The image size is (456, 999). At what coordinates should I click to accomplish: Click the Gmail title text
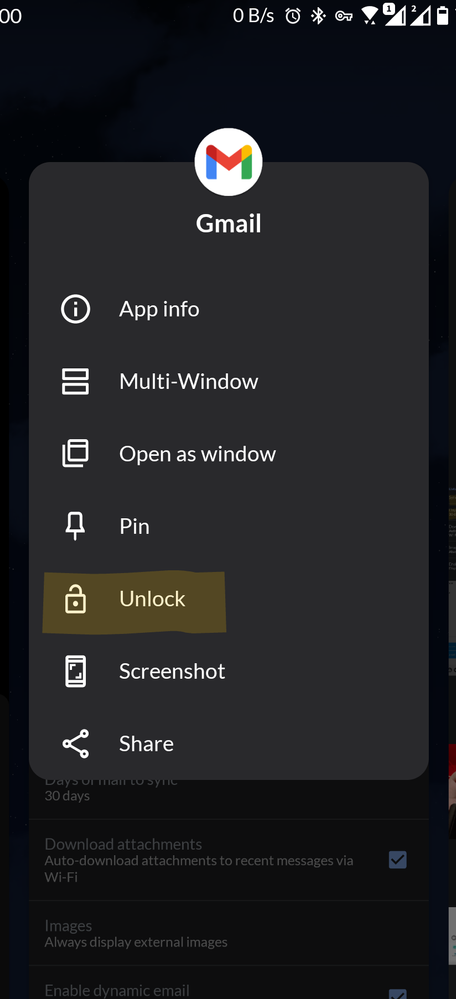[x=228, y=224]
